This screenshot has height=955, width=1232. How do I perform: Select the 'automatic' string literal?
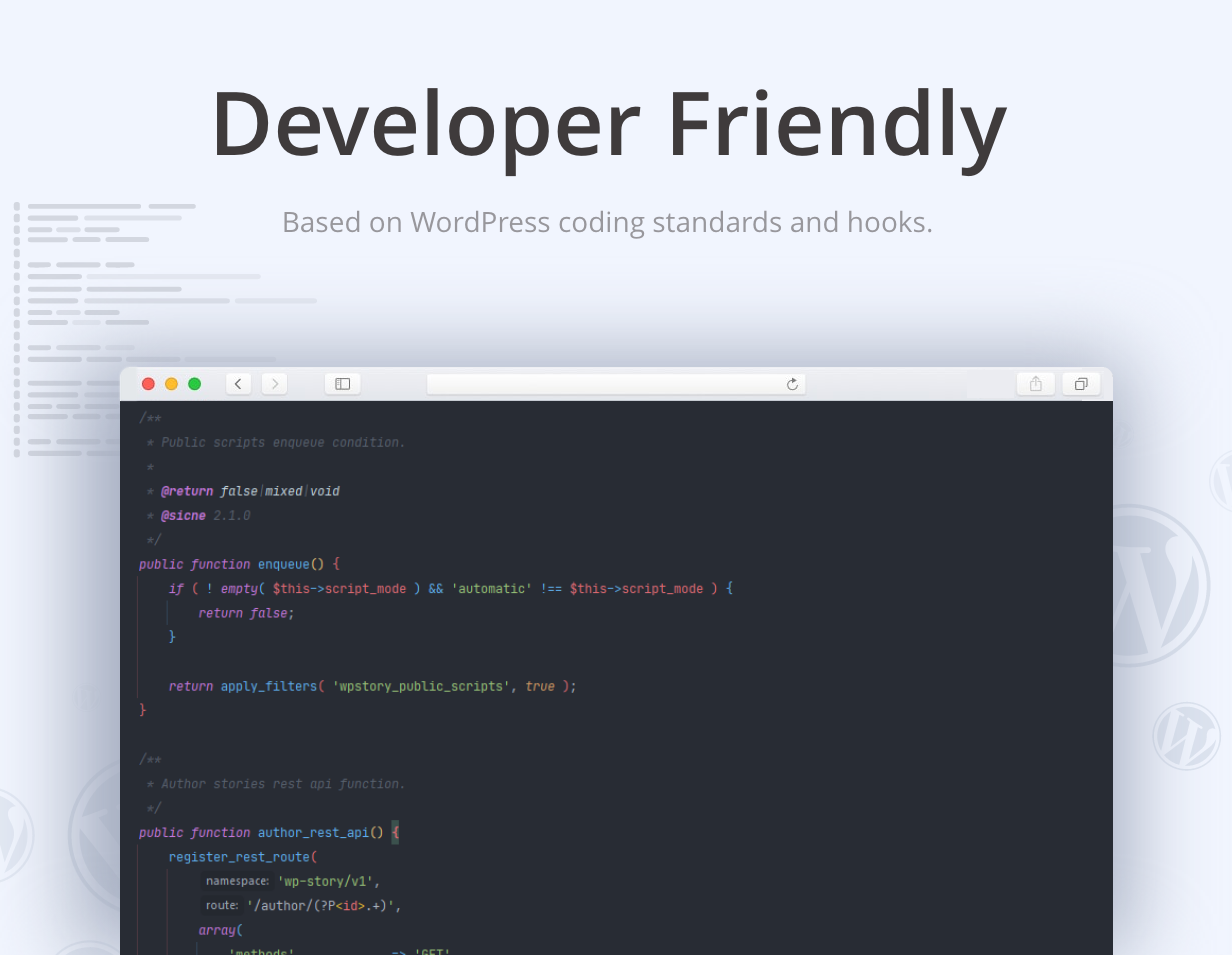pyautogui.click(x=491, y=589)
